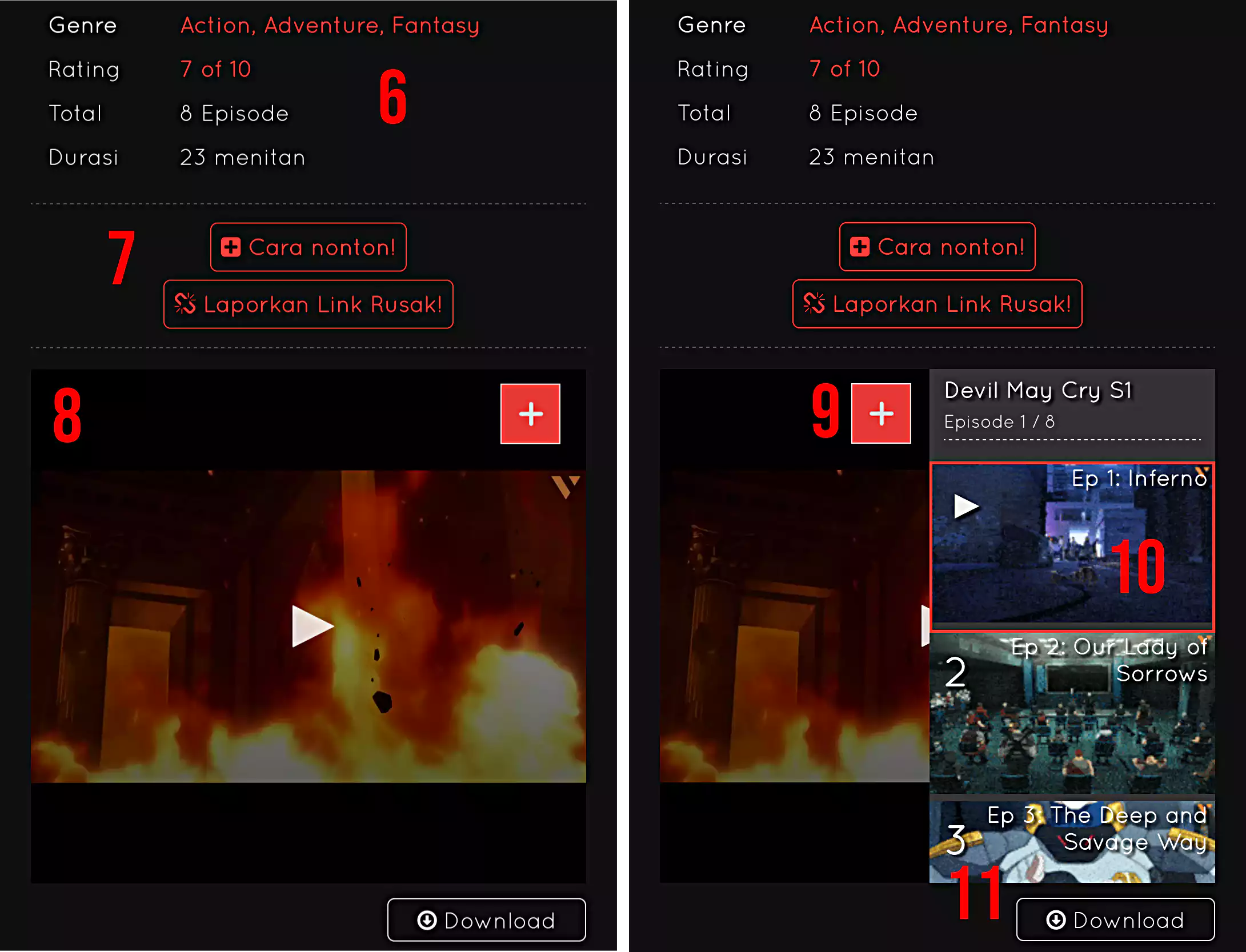
Task: Click download arrow icon in left Download button
Action: (x=427, y=920)
